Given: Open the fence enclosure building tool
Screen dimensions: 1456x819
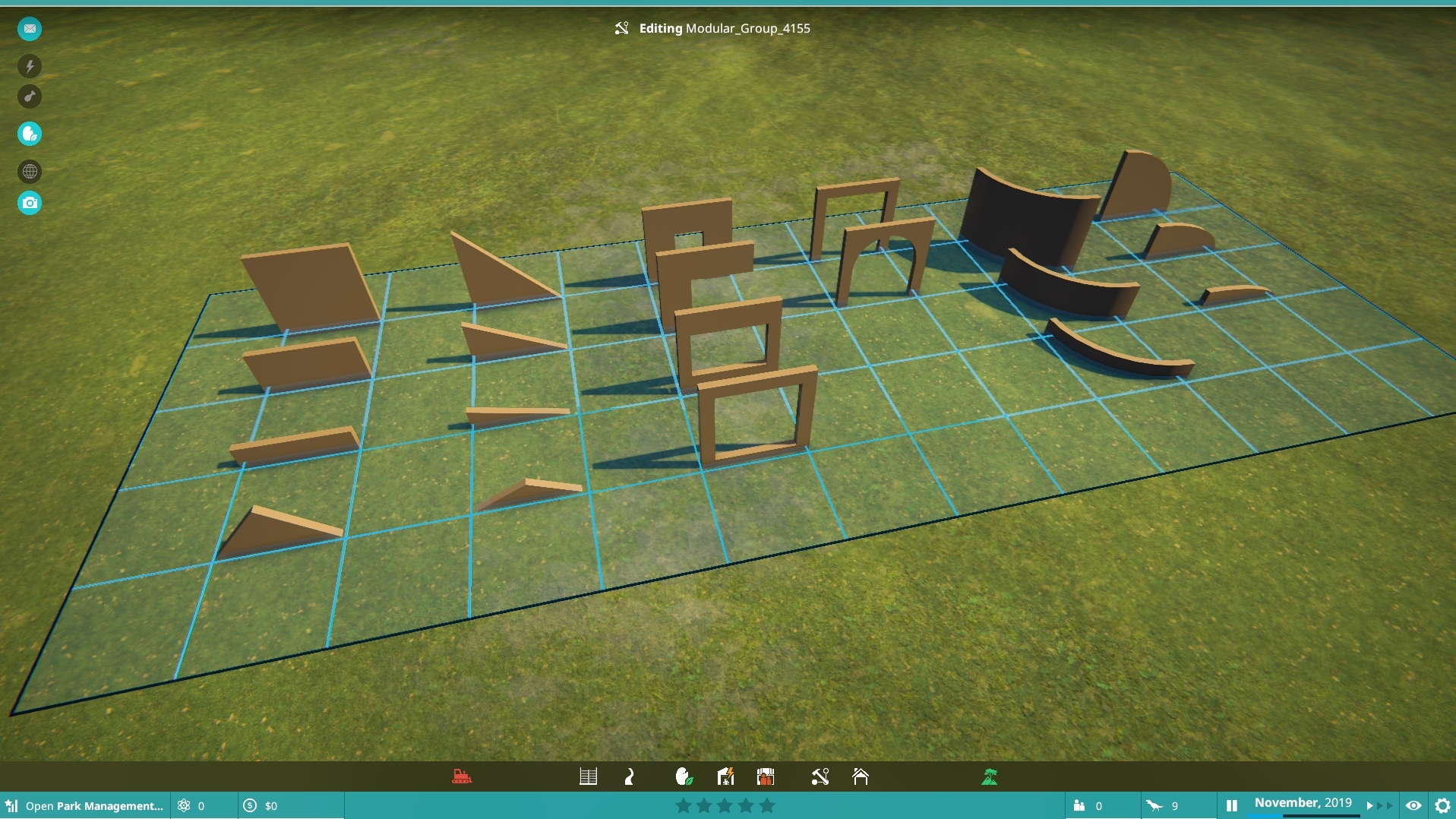Looking at the screenshot, I should 589,776.
